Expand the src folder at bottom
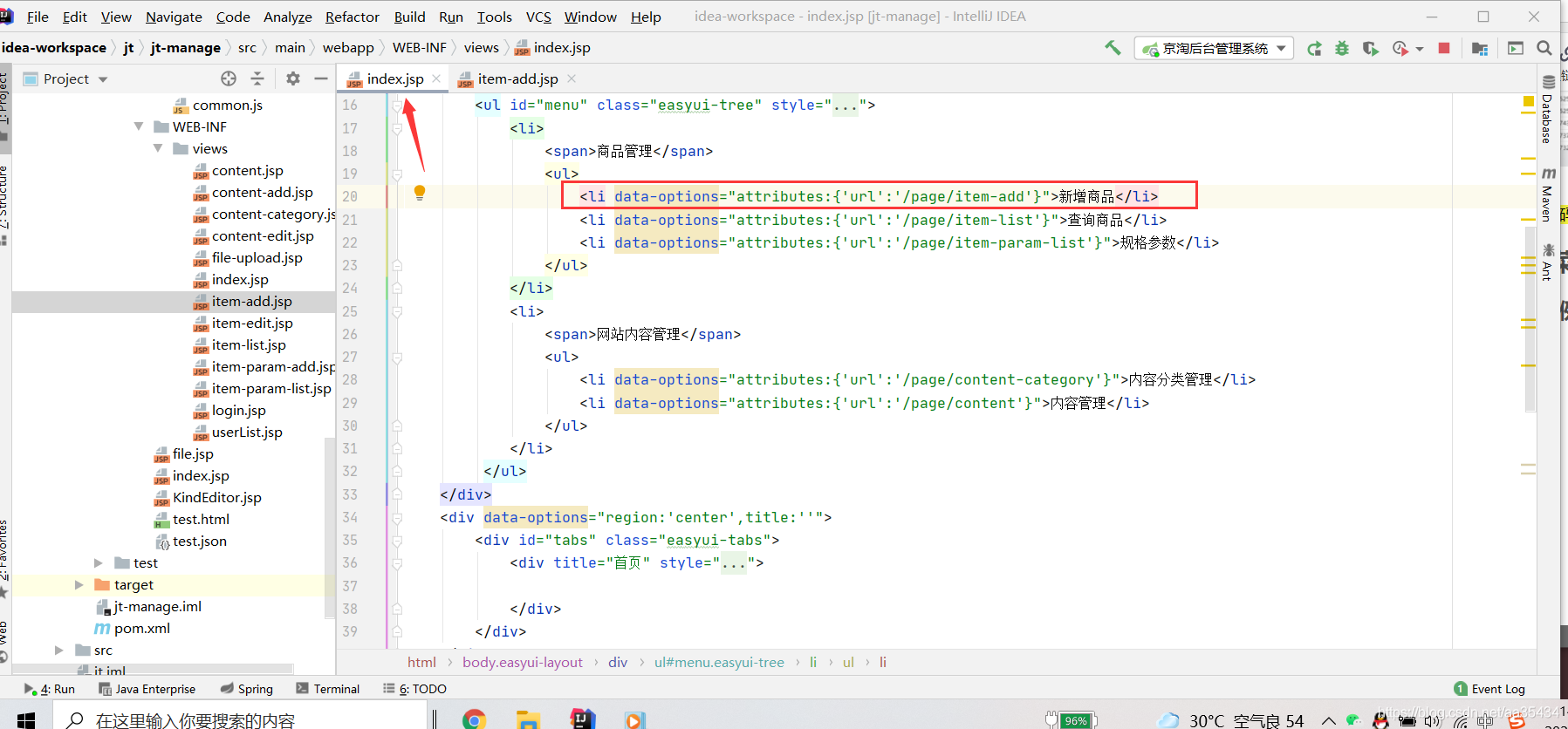 tap(59, 650)
